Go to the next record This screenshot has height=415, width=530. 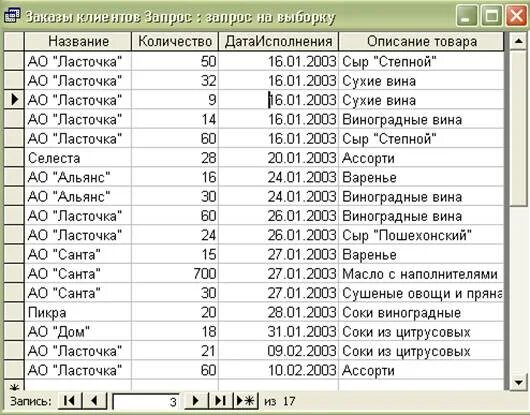(196, 401)
